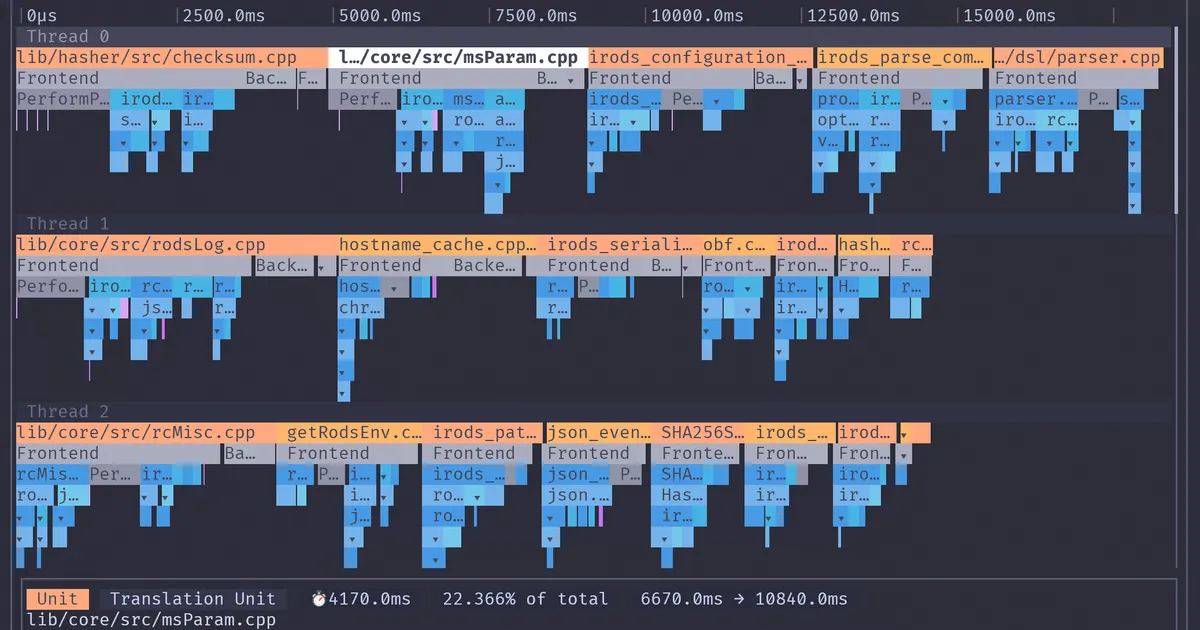This screenshot has width=1200, height=630.
Task: Collapse the Thread 0 header
Action: pyautogui.click(x=593, y=37)
